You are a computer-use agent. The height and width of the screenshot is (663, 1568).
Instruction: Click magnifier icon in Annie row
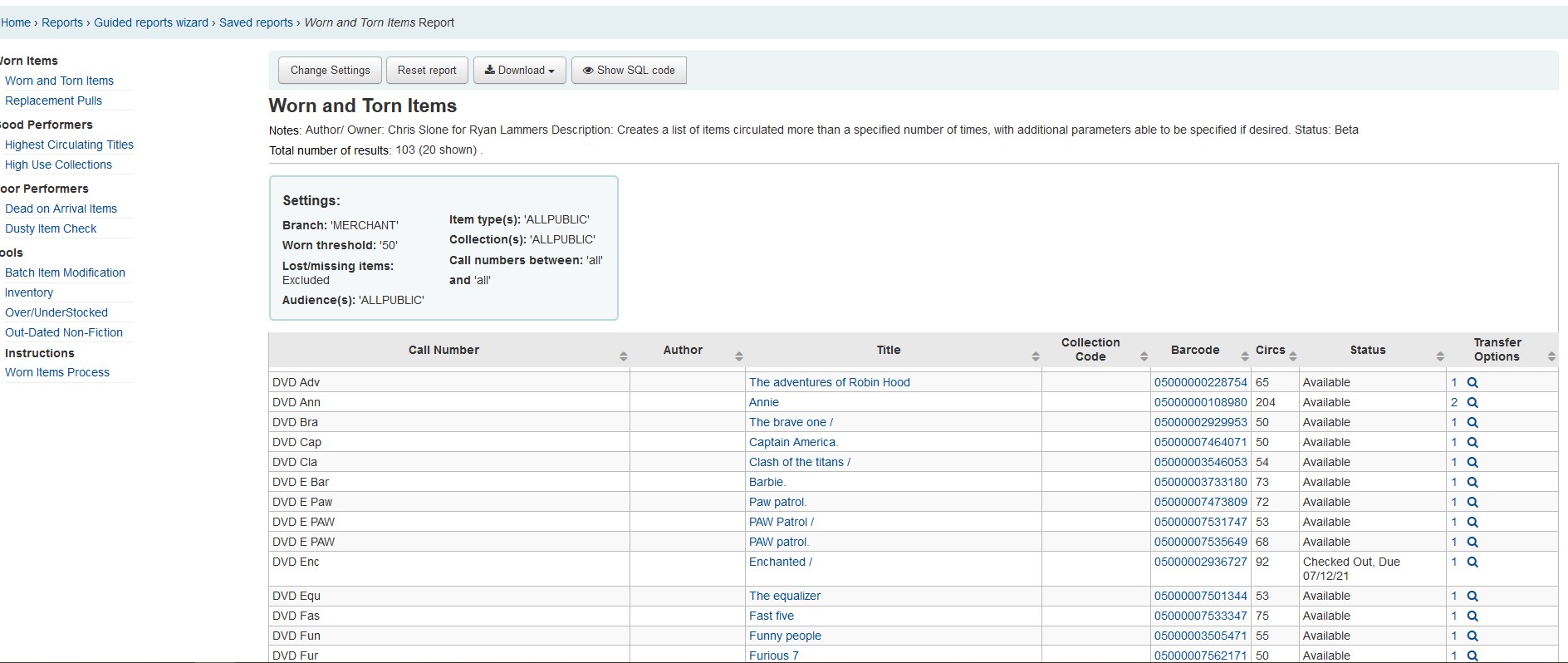(x=1472, y=403)
